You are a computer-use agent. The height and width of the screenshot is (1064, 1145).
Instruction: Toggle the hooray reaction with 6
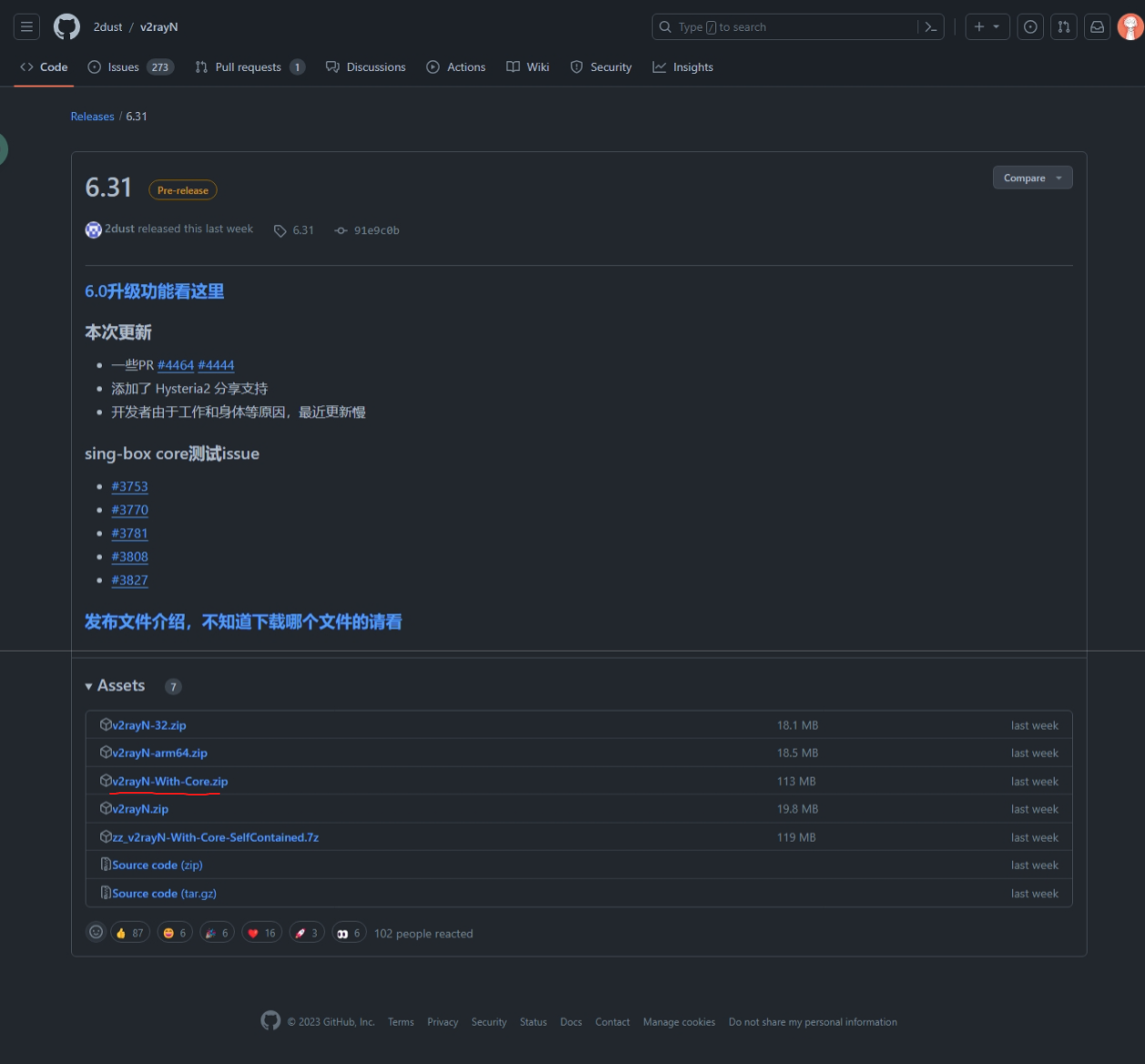click(217, 933)
